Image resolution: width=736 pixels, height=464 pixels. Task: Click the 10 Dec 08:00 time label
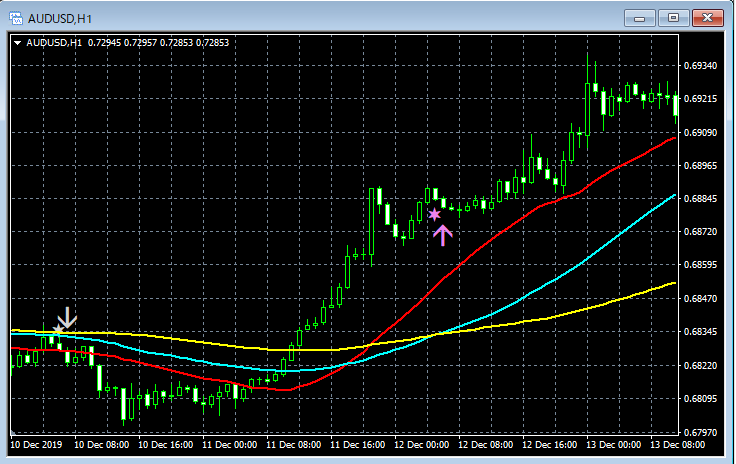102,445
